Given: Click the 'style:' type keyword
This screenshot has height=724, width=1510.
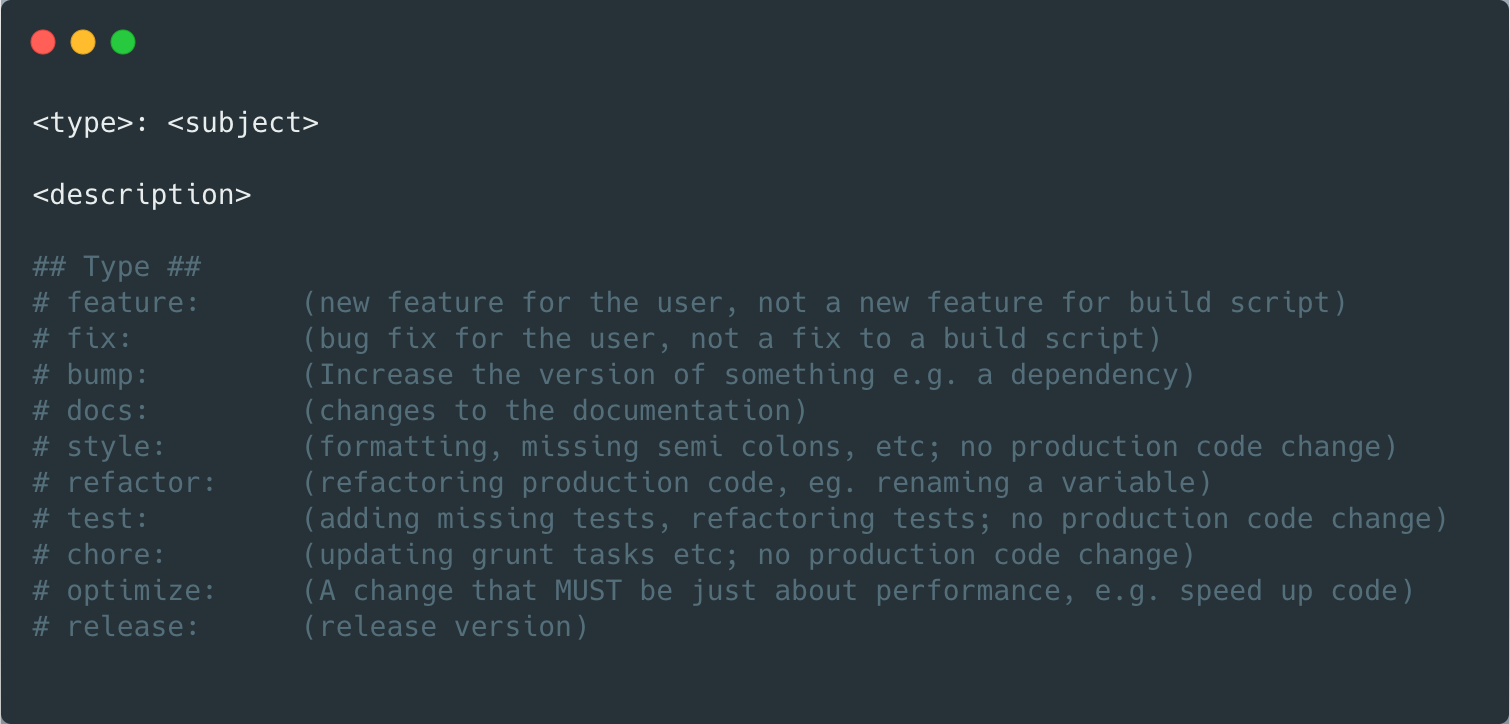Looking at the screenshot, I should [x=117, y=447].
